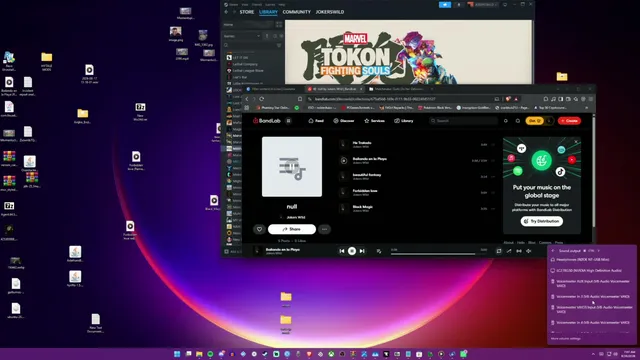The image size is (640, 360).
Task: Open the Brave shields icon in address bar
Action: click(x=508, y=99)
